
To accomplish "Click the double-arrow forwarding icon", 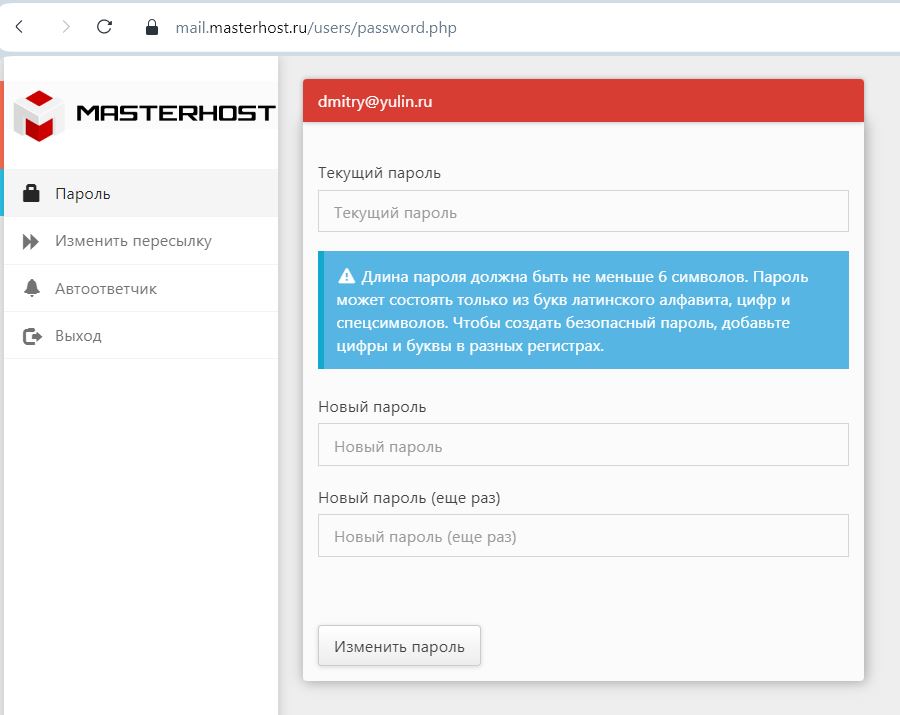I will [31, 242].
